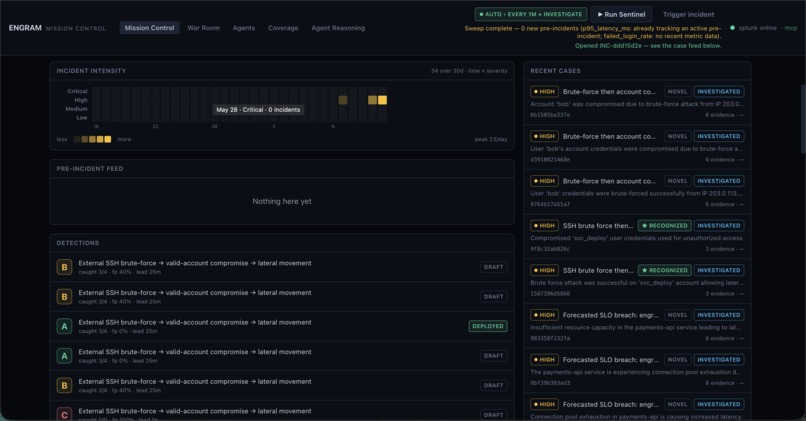This screenshot has height=421, width=806.
Task: Open the case 'Compromised svc_deploy user credentials'
Action: [637, 237]
